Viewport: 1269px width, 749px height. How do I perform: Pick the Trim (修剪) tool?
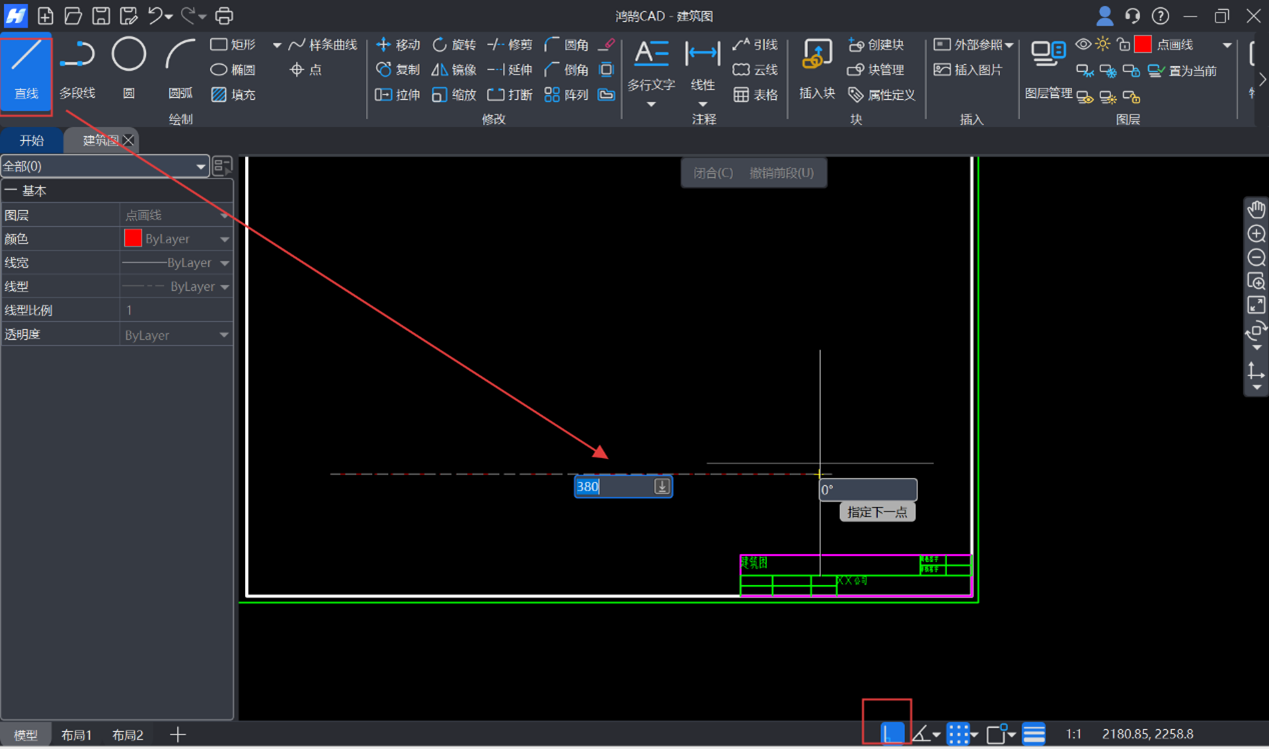tap(510, 45)
